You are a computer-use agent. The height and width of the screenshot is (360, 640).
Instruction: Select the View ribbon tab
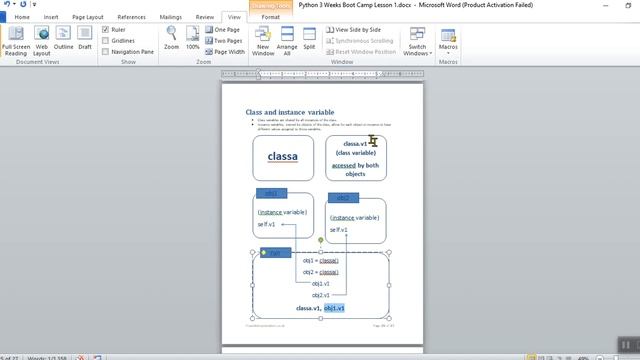[x=234, y=17]
